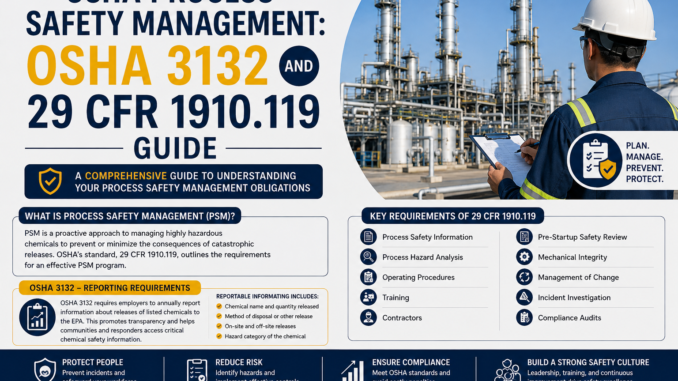Click bullet beside Method of disposal or other release

coord(219,316)
